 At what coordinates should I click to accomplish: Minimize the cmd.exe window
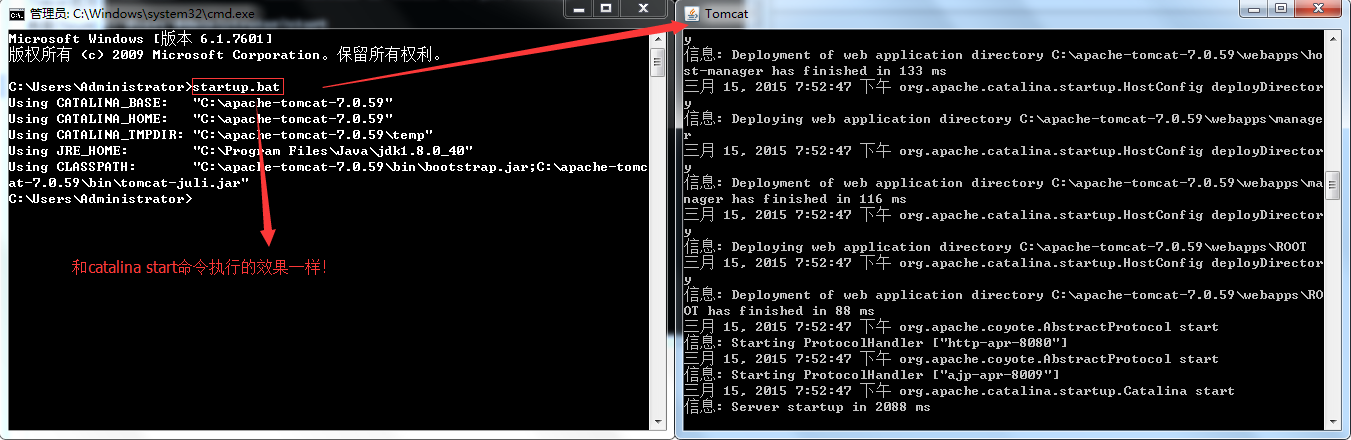point(578,8)
